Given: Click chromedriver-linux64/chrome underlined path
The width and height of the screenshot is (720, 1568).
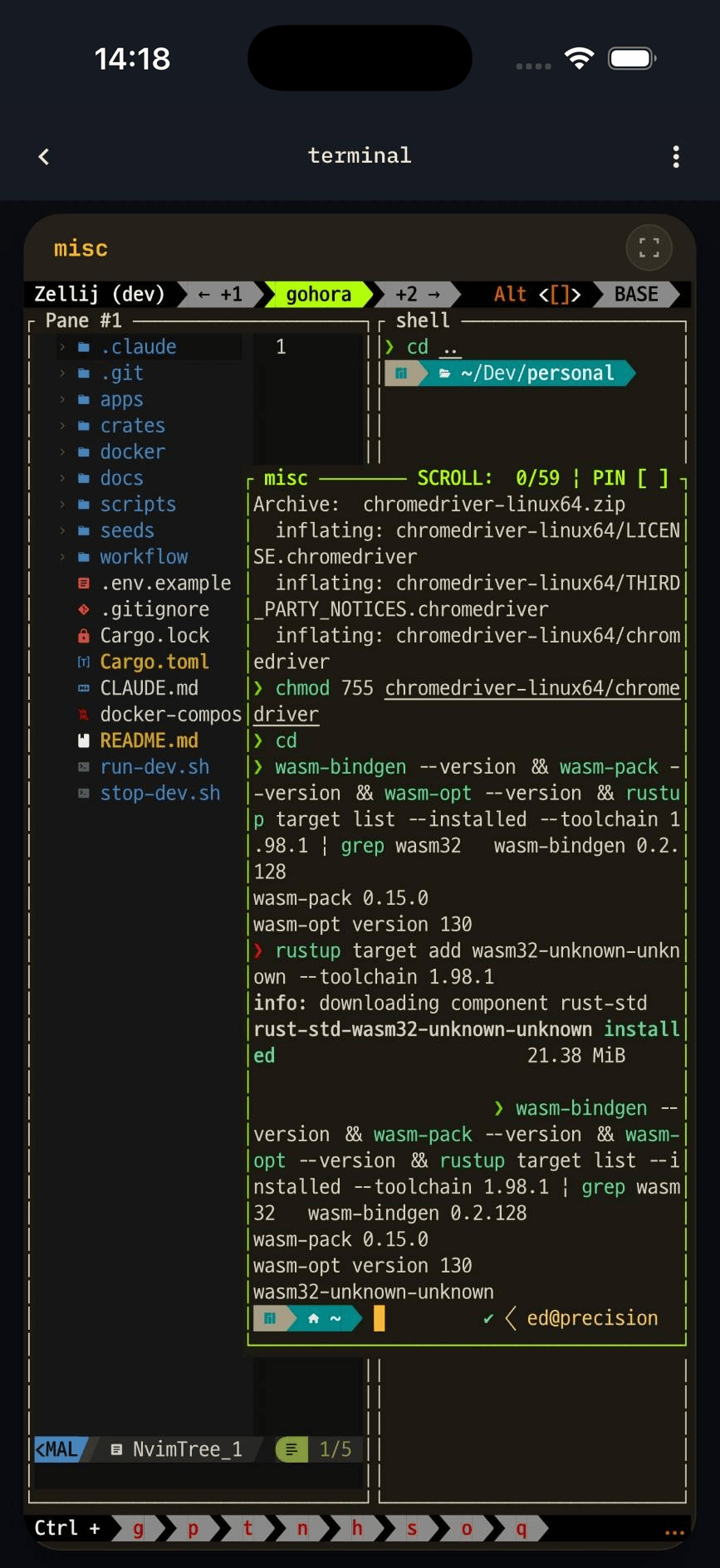Looking at the screenshot, I should [x=532, y=688].
